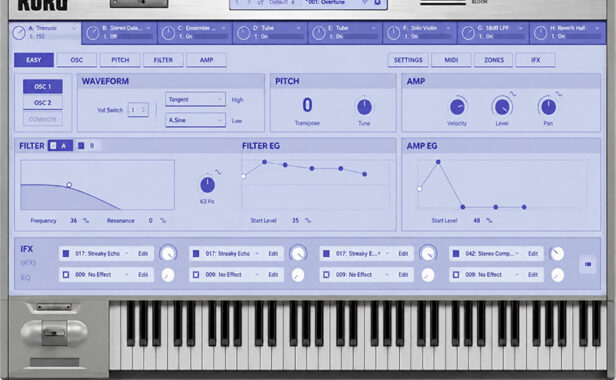The width and height of the screenshot is (616, 380).
Task: Toggle No Effect checkbox below 042: Stereo Comp
Action: click(456, 275)
